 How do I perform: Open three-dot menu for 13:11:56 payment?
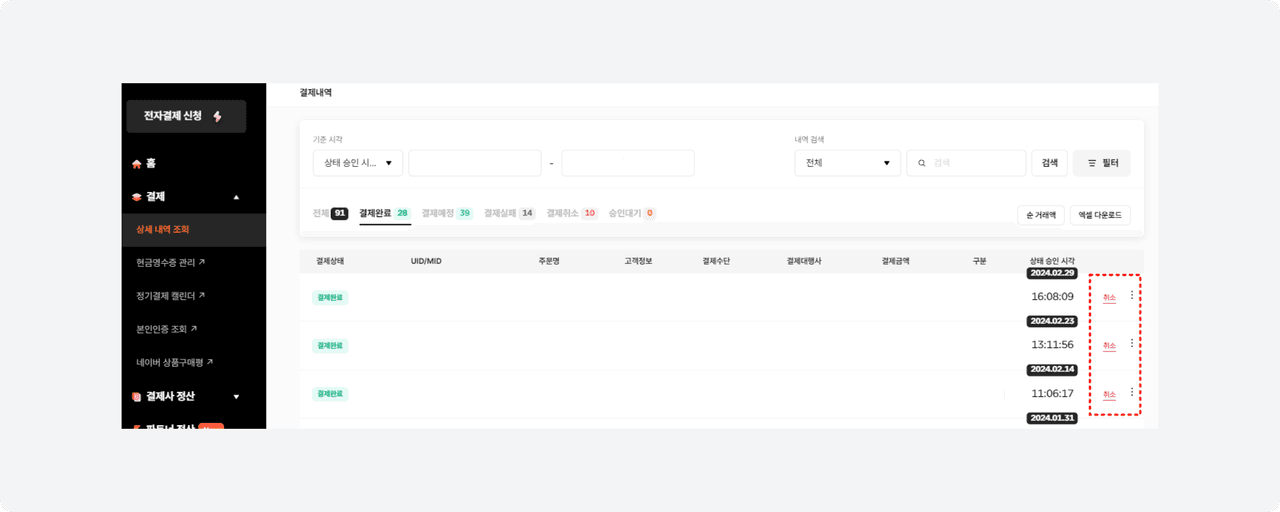point(1132,343)
